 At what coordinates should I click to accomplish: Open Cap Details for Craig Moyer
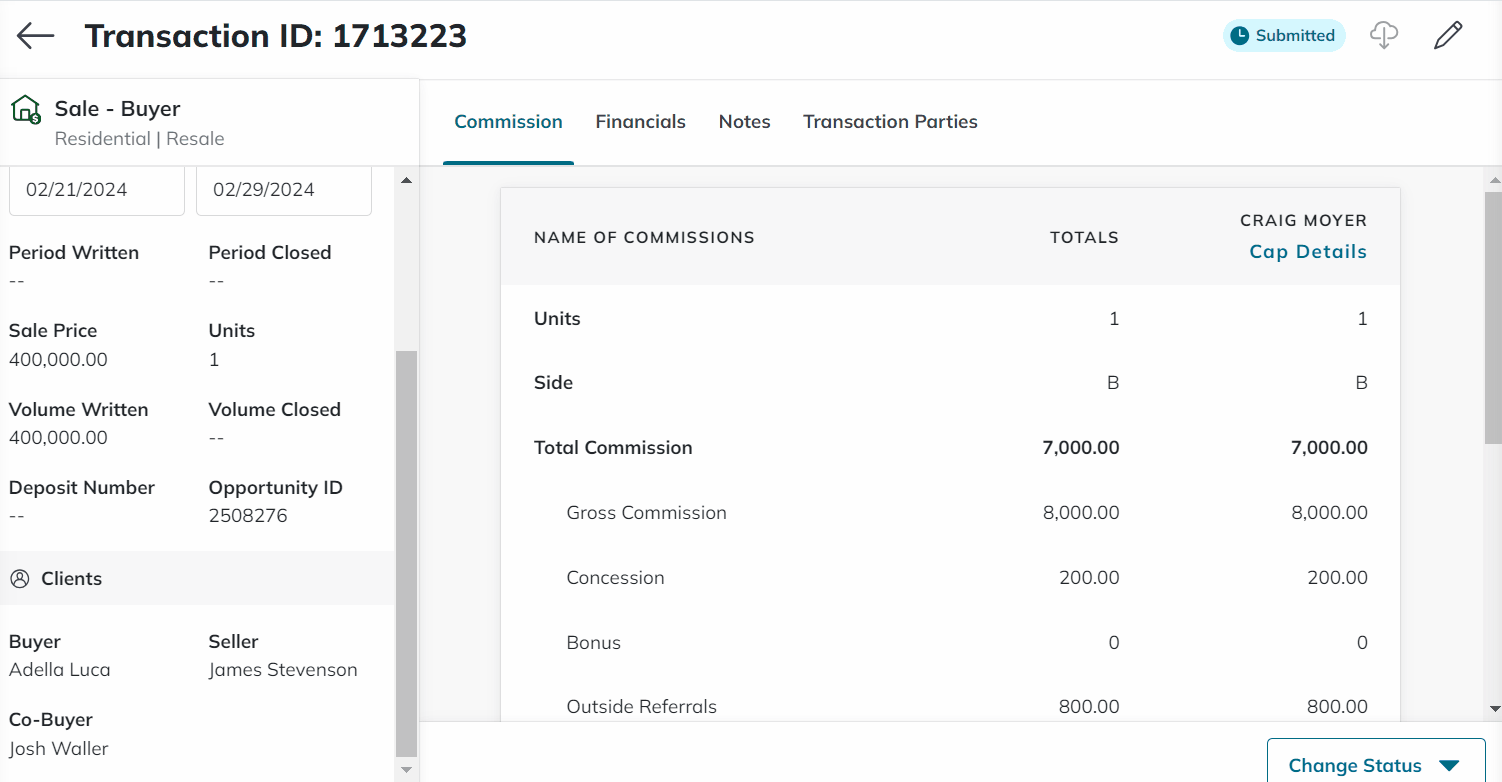pos(1308,251)
